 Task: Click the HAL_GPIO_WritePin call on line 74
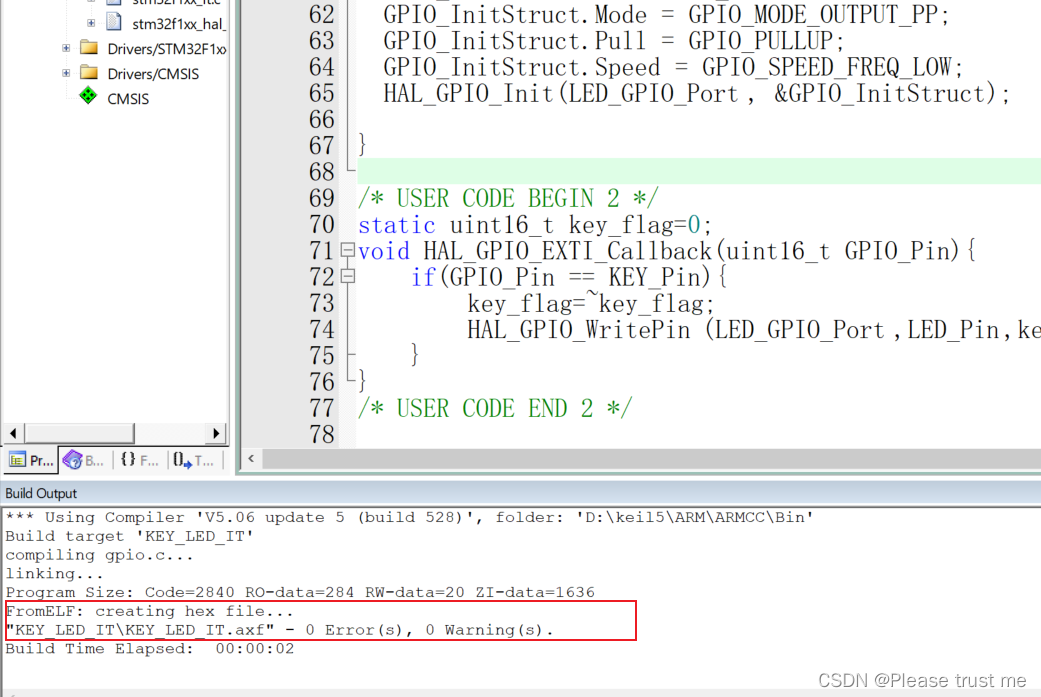point(754,329)
